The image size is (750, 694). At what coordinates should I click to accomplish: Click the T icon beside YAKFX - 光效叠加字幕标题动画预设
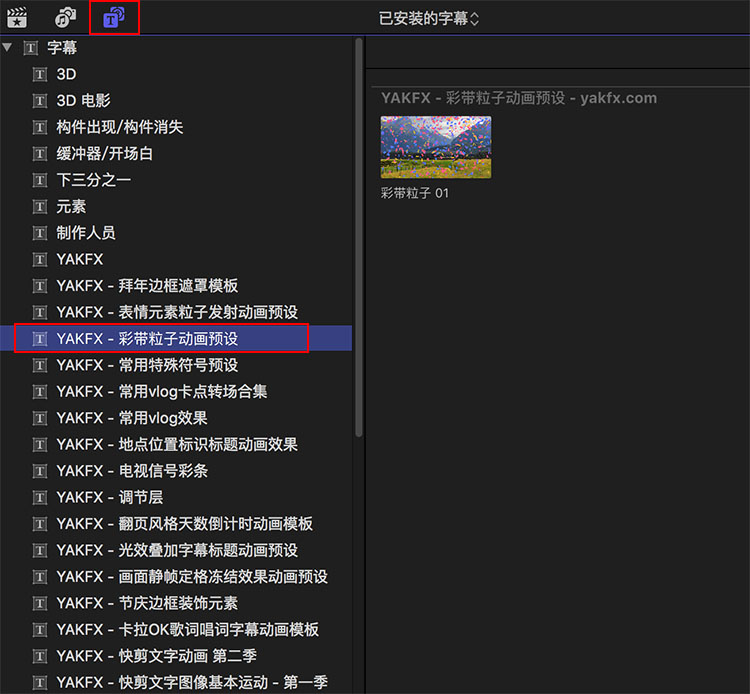40,551
